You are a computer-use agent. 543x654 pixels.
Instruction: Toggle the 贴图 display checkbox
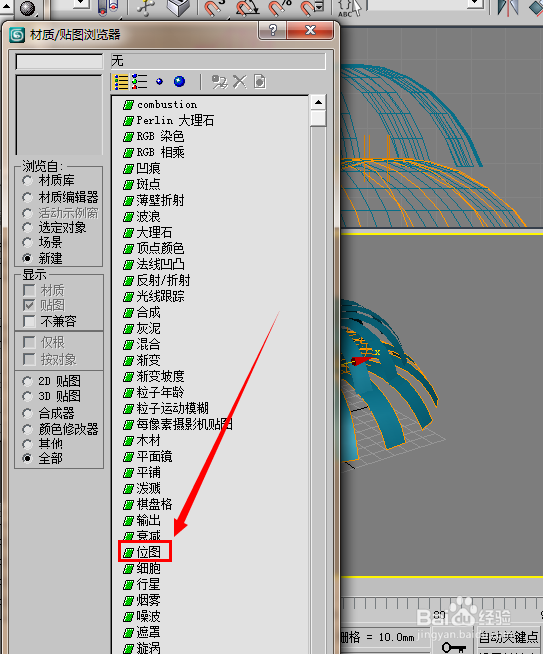click(x=29, y=305)
